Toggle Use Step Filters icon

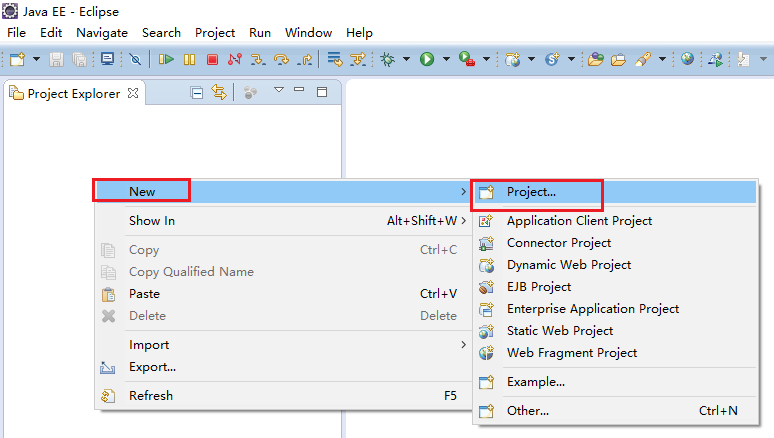(x=358, y=59)
